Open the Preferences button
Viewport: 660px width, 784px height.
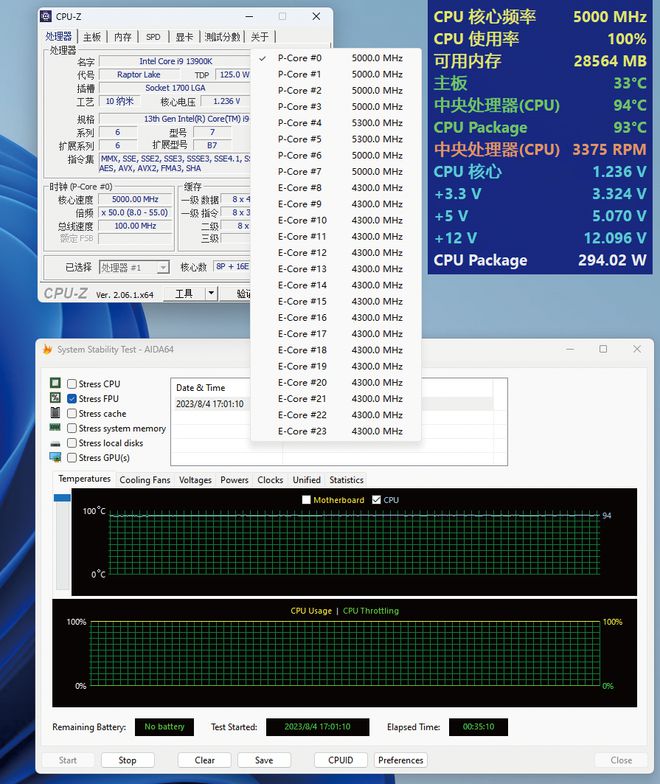400,760
